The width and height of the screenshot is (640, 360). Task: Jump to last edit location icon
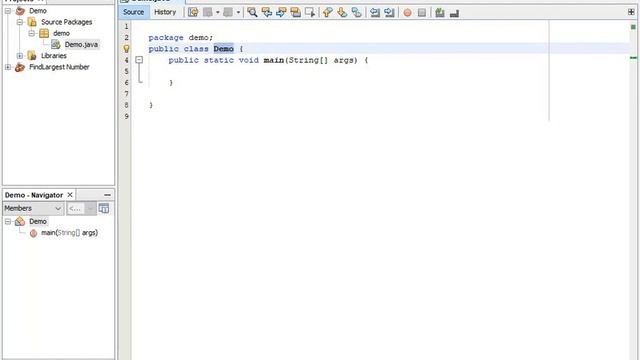[x=193, y=12]
